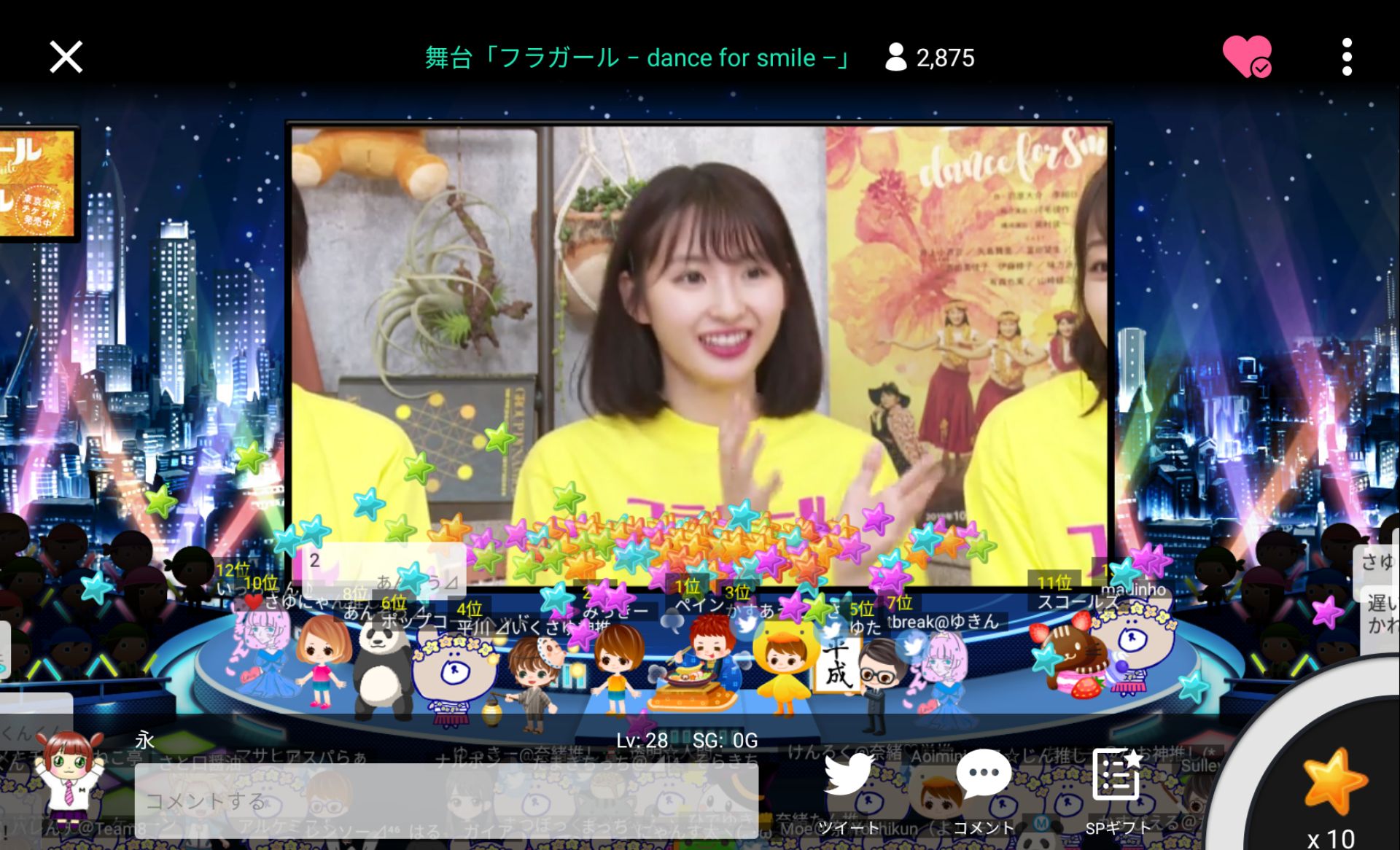Open the three-dot overflow menu
This screenshot has width=1400, height=850.
pyautogui.click(x=1346, y=57)
